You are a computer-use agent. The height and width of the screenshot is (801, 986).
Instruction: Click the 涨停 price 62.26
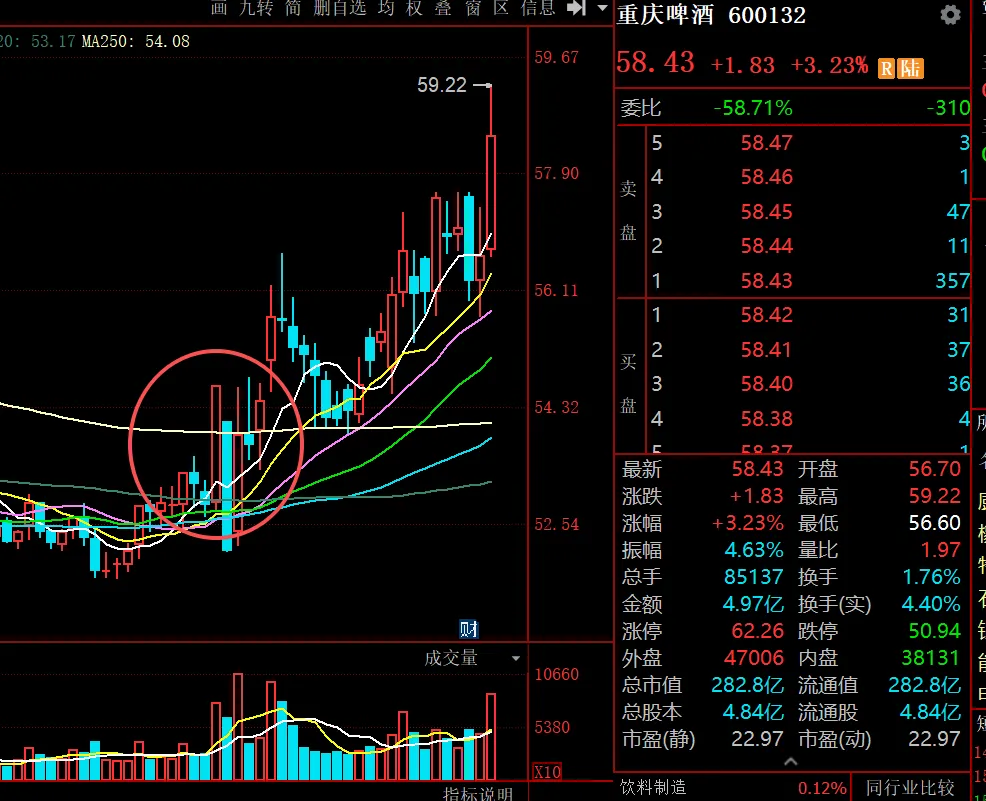757,631
